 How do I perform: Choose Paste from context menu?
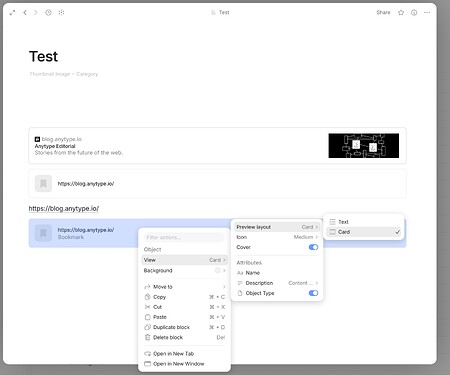[x=184, y=317]
